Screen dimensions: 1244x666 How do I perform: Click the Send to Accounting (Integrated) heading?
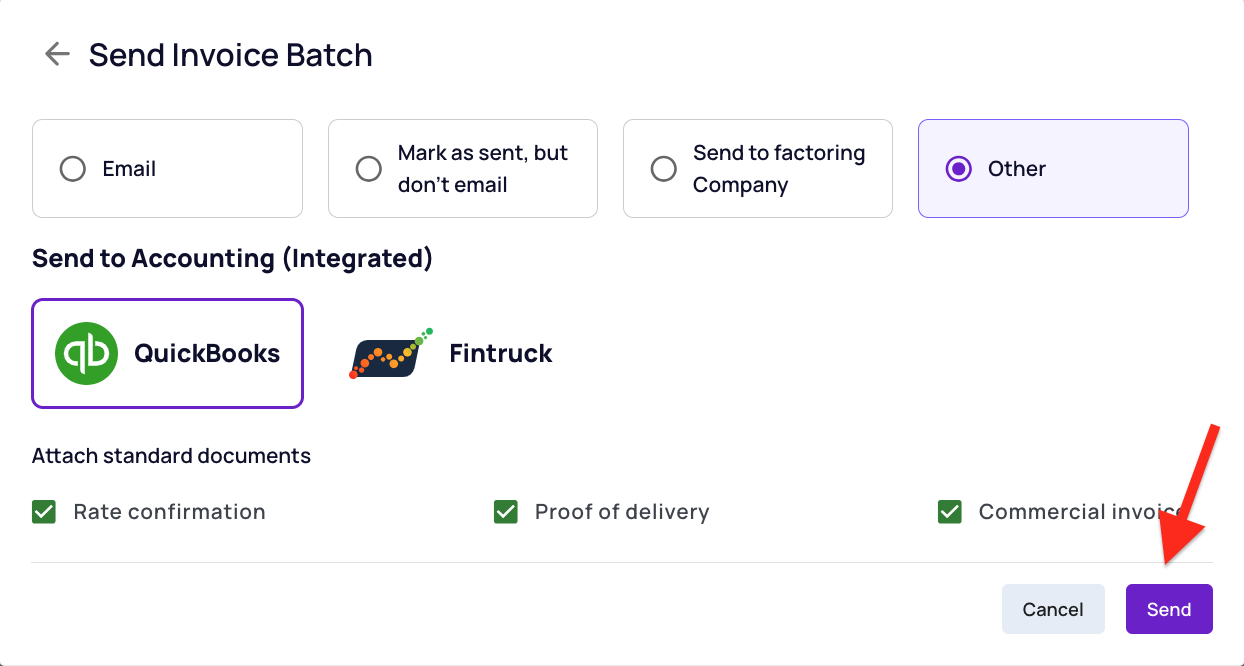pyautogui.click(x=232, y=259)
